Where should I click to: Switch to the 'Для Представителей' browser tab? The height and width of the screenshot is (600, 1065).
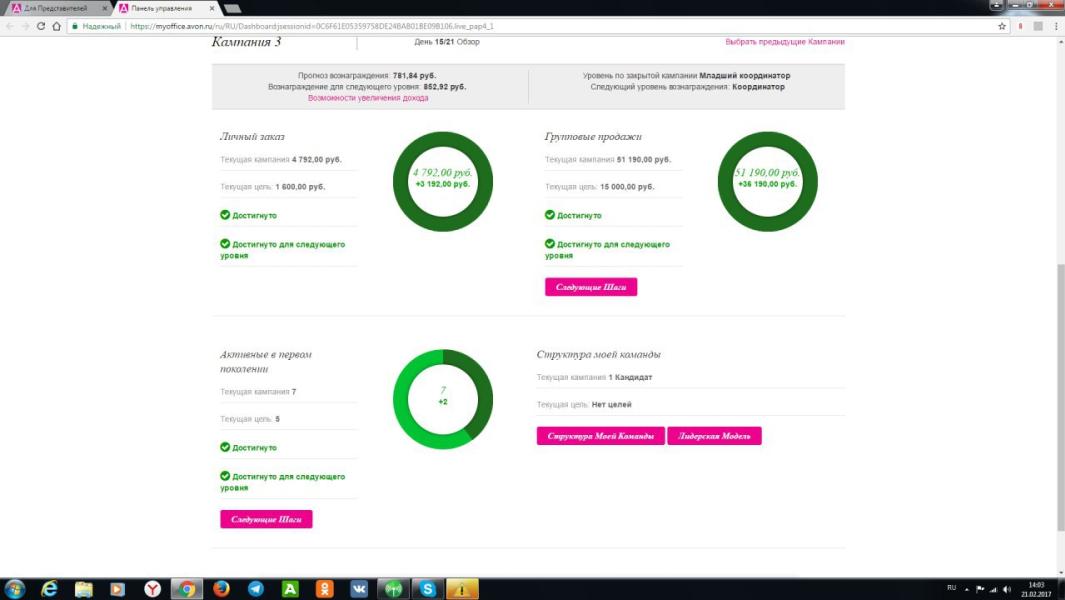click(56, 8)
